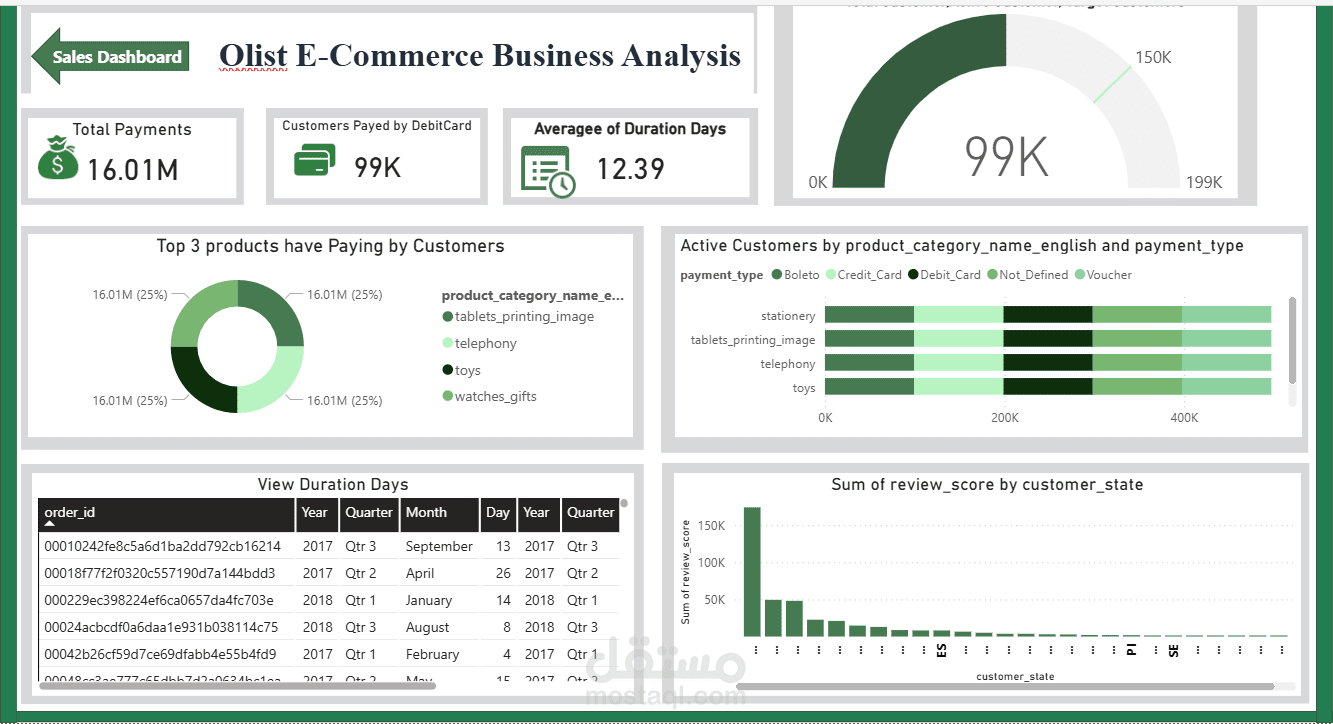Click order 00024acbcdf0a6daa1e931b038114c75
Screen dimensions: 1333x724
(162, 627)
